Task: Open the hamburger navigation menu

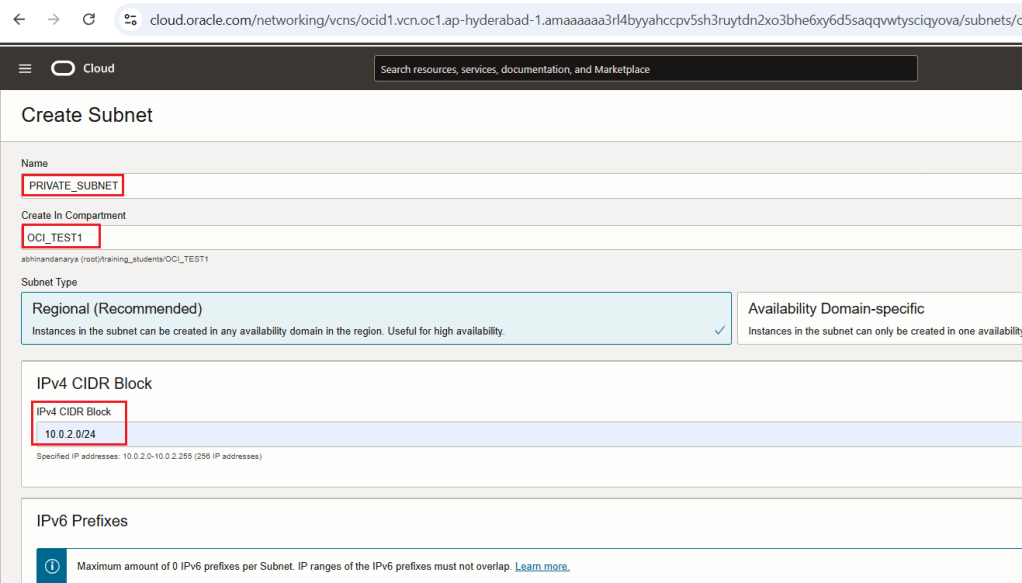Action: (x=26, y=68)
